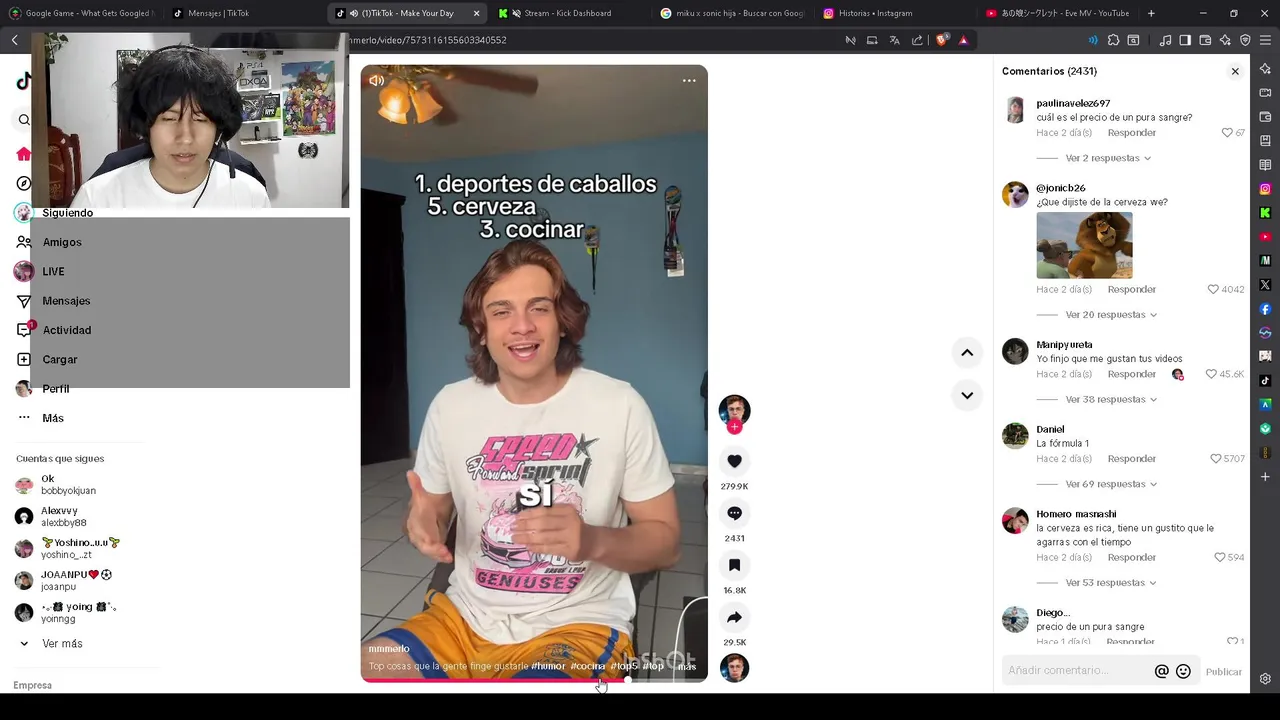
Task: Bookmark the video with the save icon
Action: coord(734,565)
